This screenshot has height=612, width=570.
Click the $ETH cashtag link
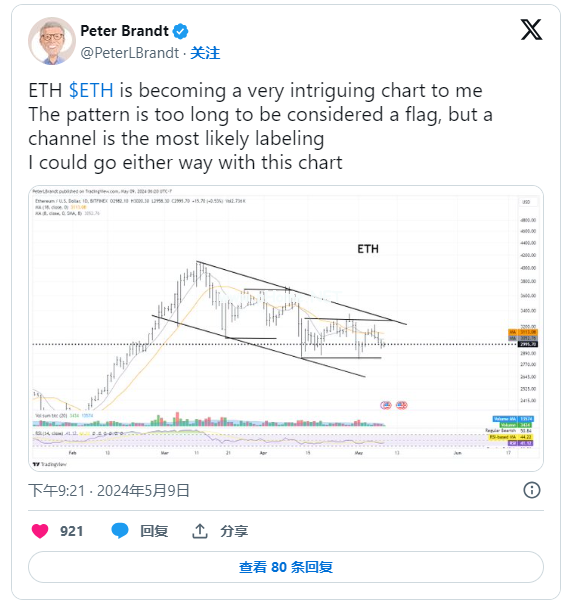[91, 90]
